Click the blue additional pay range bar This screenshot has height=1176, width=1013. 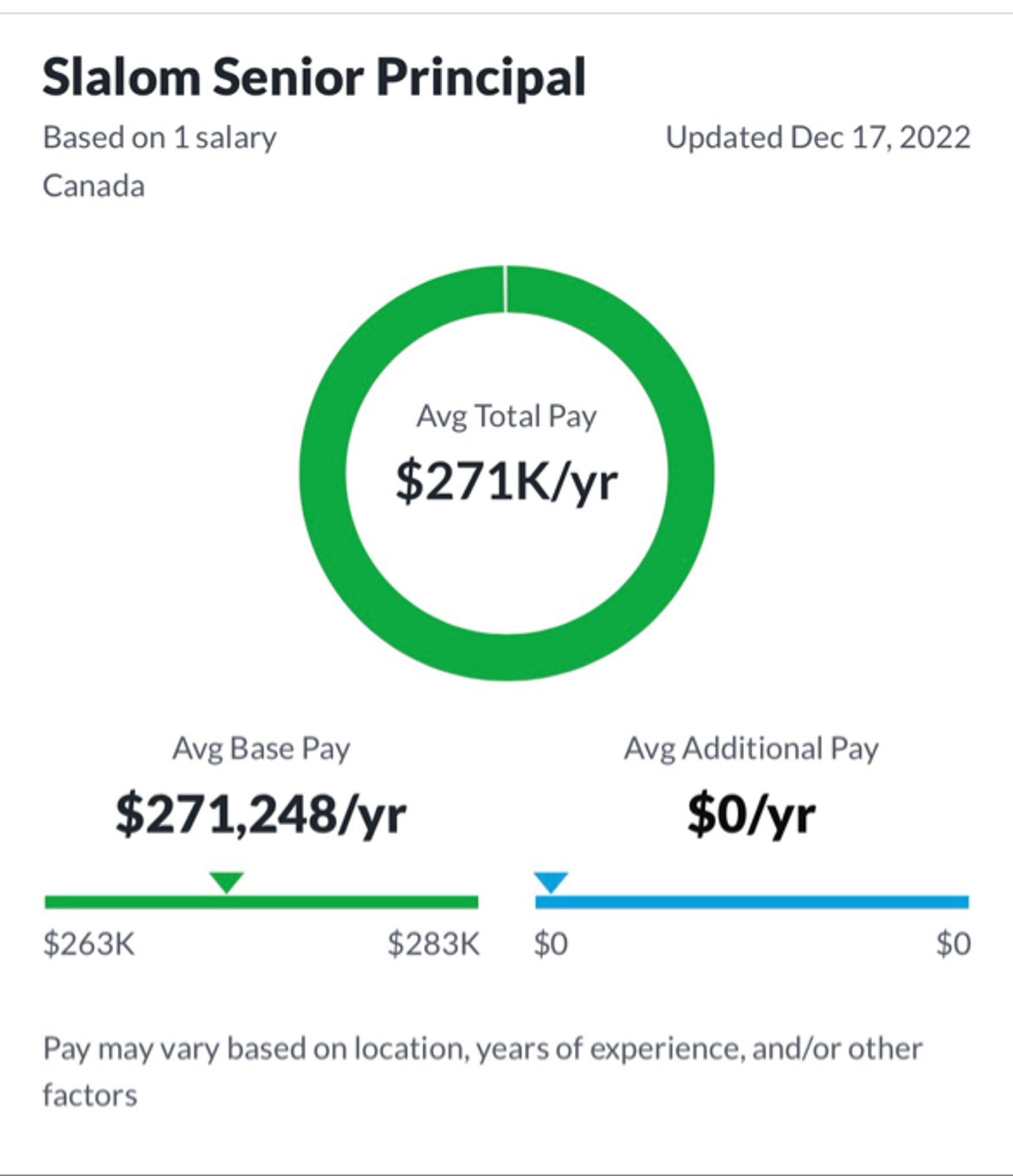[x=752, y=902]
